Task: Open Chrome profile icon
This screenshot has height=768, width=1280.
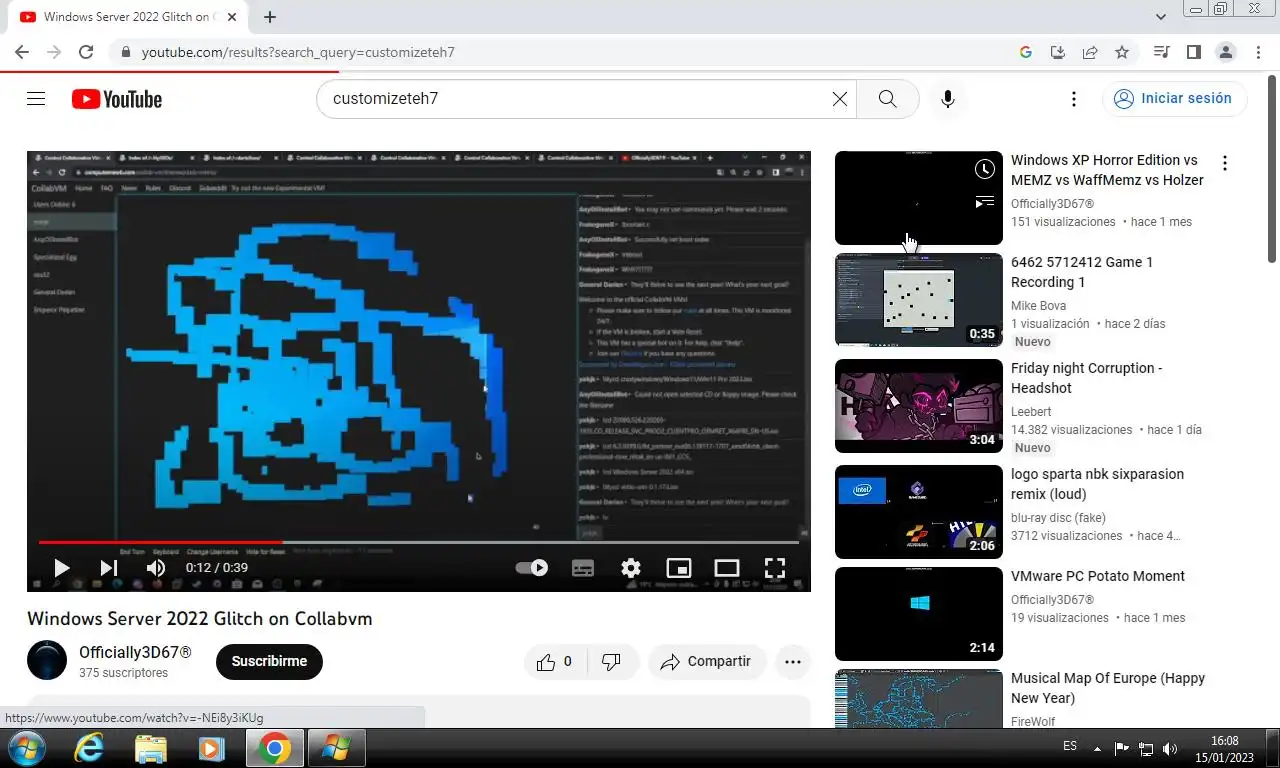Action: (x=1225, y=52)
